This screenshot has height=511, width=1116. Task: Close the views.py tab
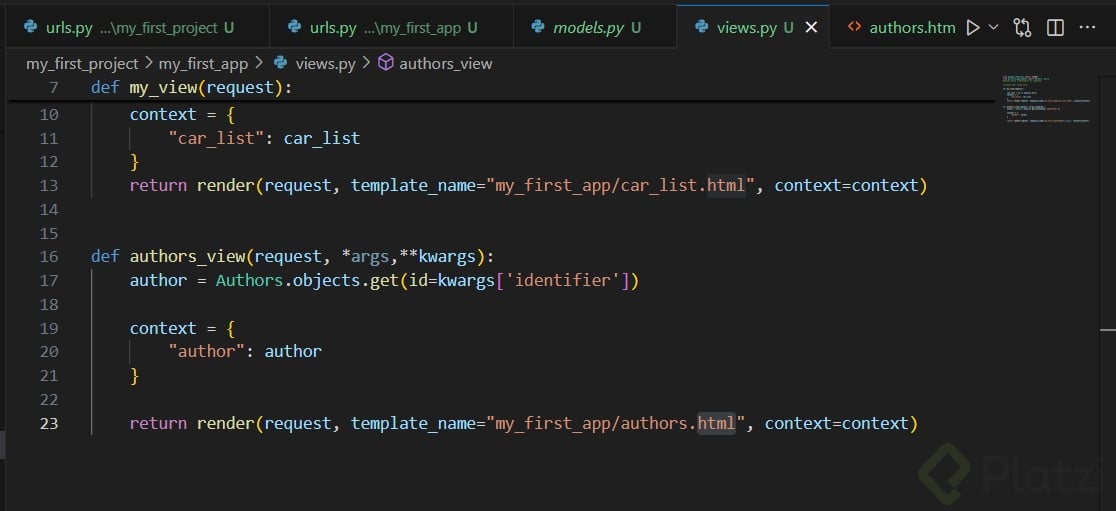tap(811, 28)
